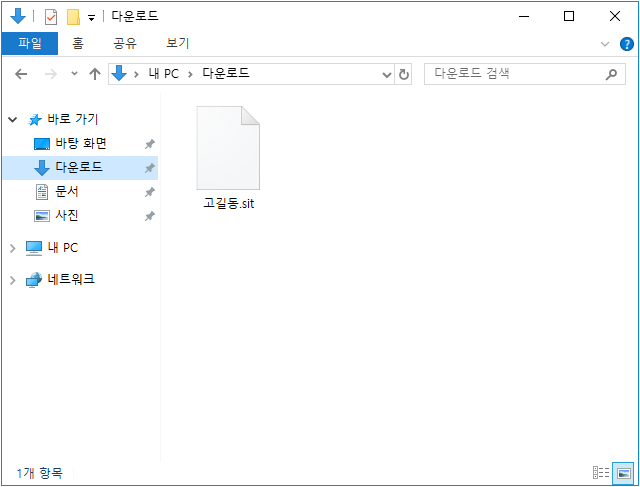Expand the chevron after 내 PC in the breadcrumb
The image size is (640, 487).
pos(190,74)
